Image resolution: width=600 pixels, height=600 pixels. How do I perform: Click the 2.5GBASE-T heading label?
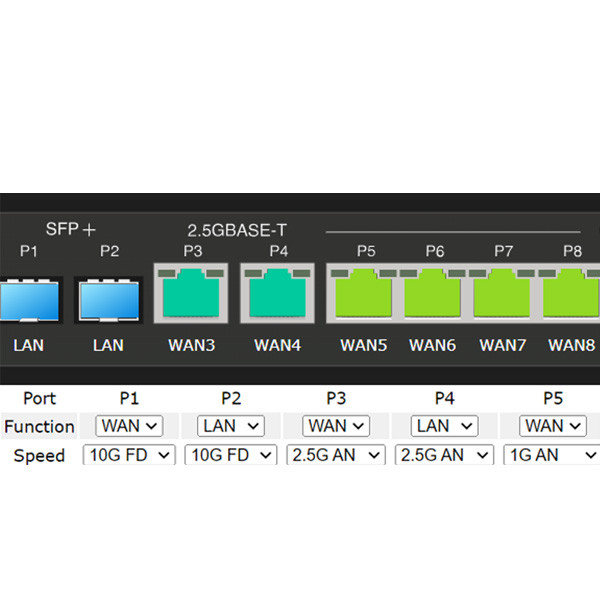click(237, 230)
